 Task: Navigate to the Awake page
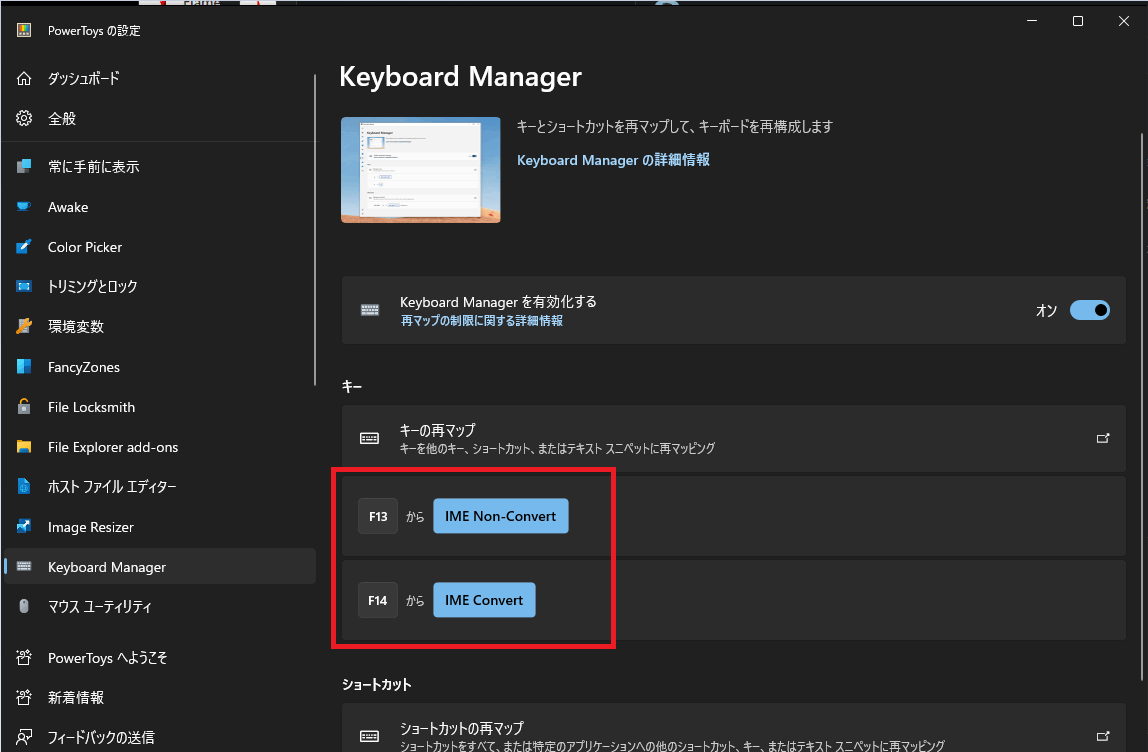pos(160,207)
